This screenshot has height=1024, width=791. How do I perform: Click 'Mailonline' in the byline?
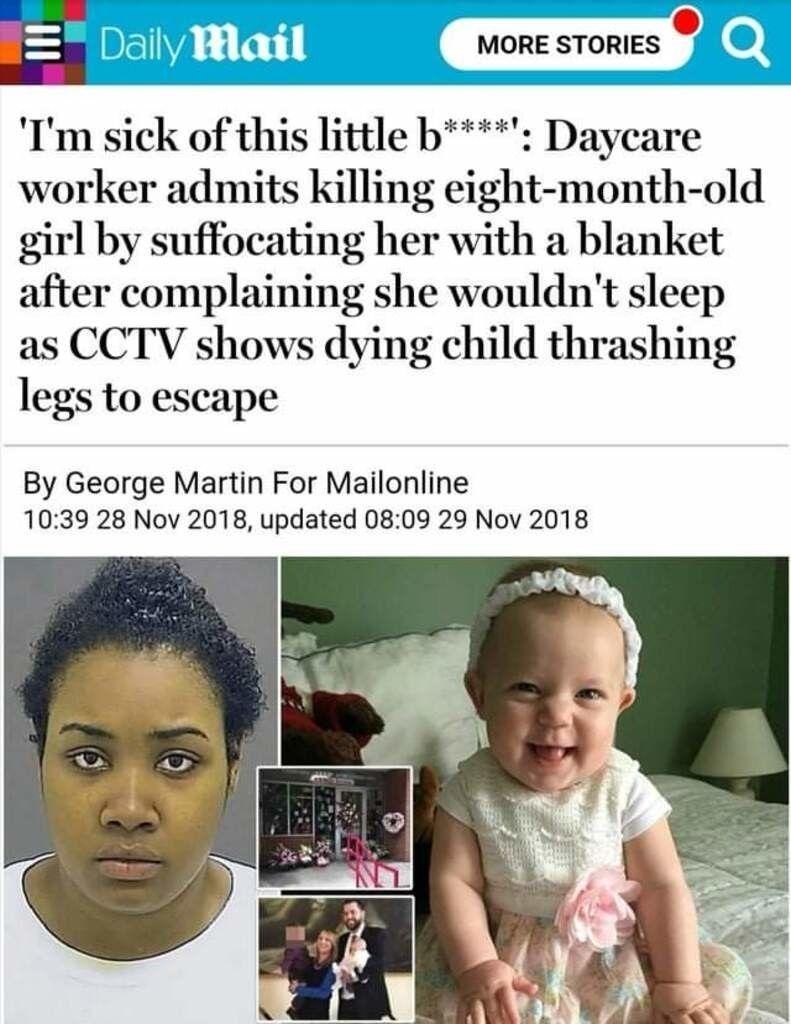click(x=396, y=483)
